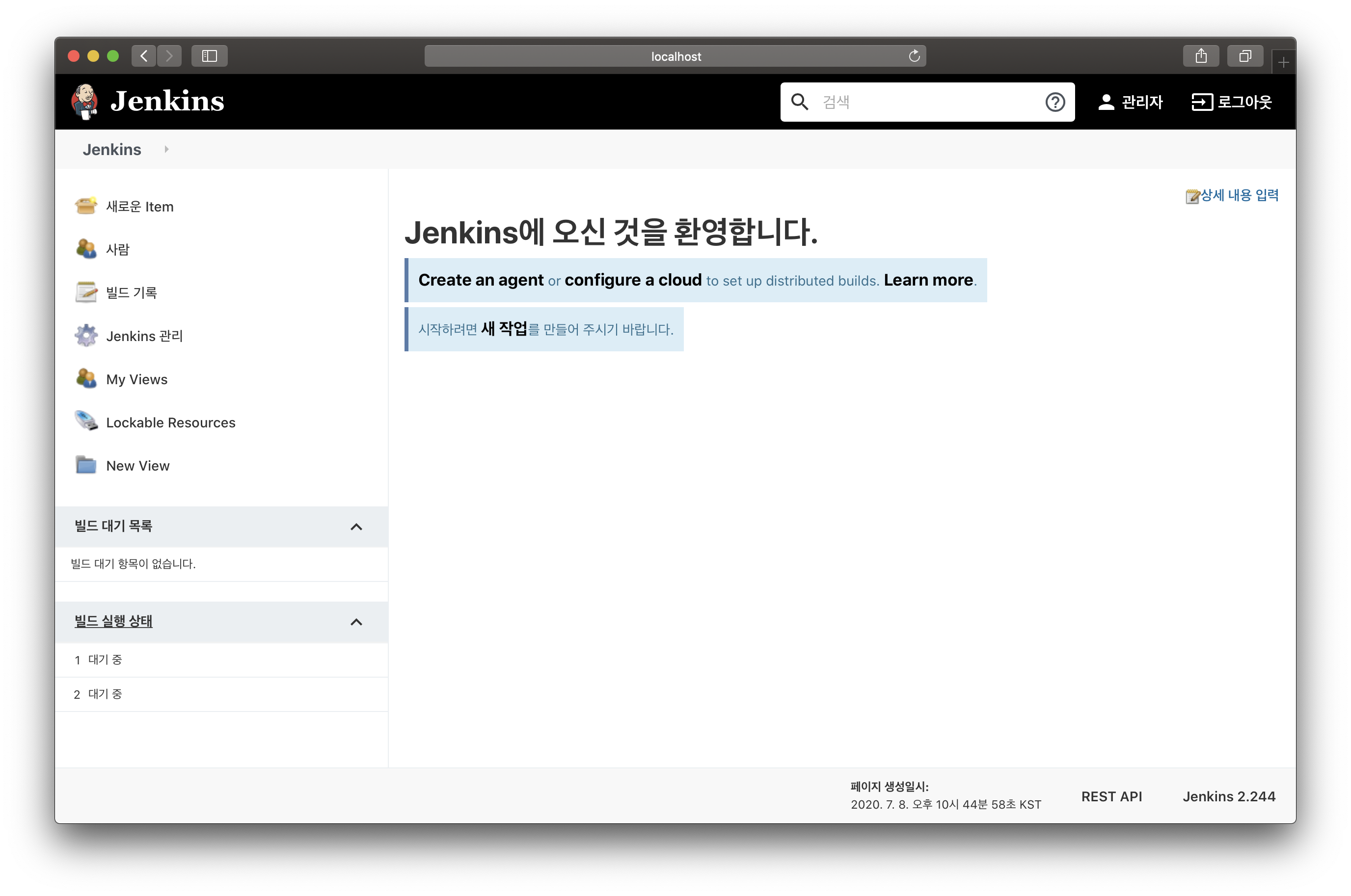
Task: Collapse the 빌드 실행 상태 panel
Action: point(356,622)
